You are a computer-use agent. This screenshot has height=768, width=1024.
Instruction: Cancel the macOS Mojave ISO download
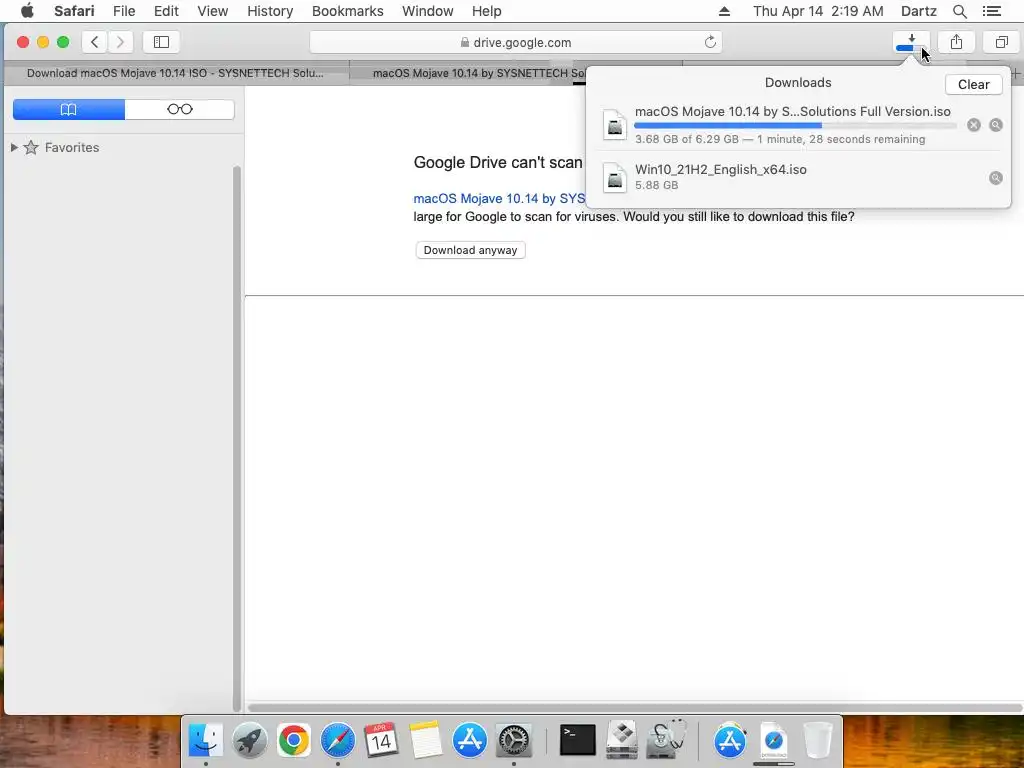[973, 125]
